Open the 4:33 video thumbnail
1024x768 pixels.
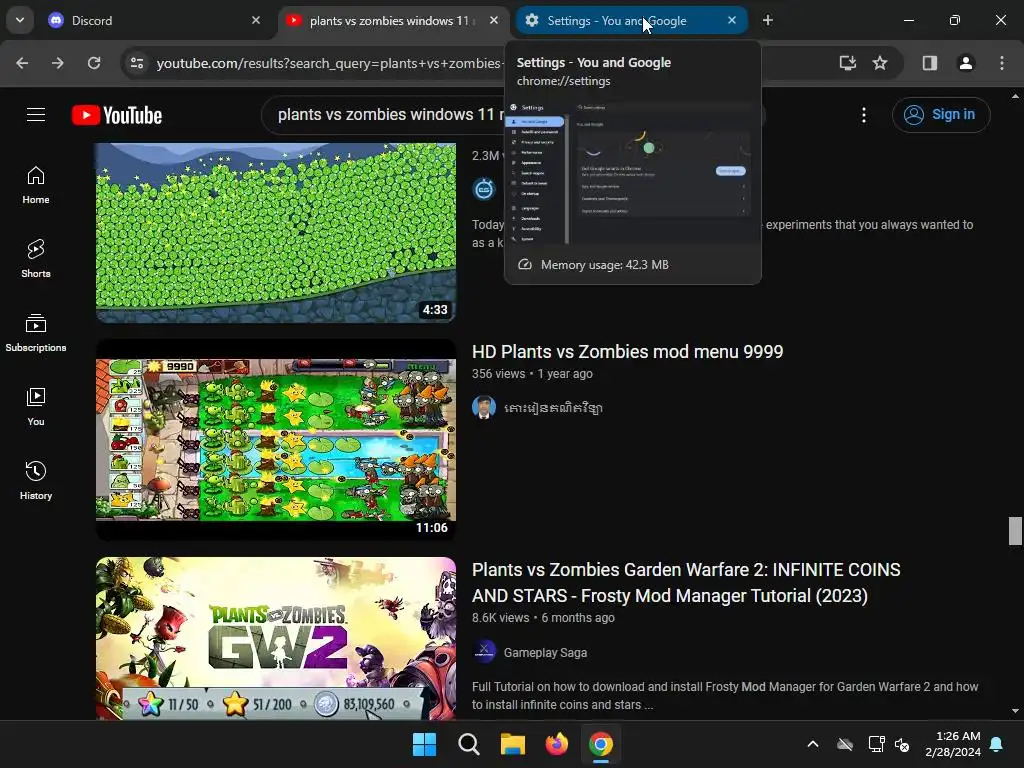tap(276, 232)
